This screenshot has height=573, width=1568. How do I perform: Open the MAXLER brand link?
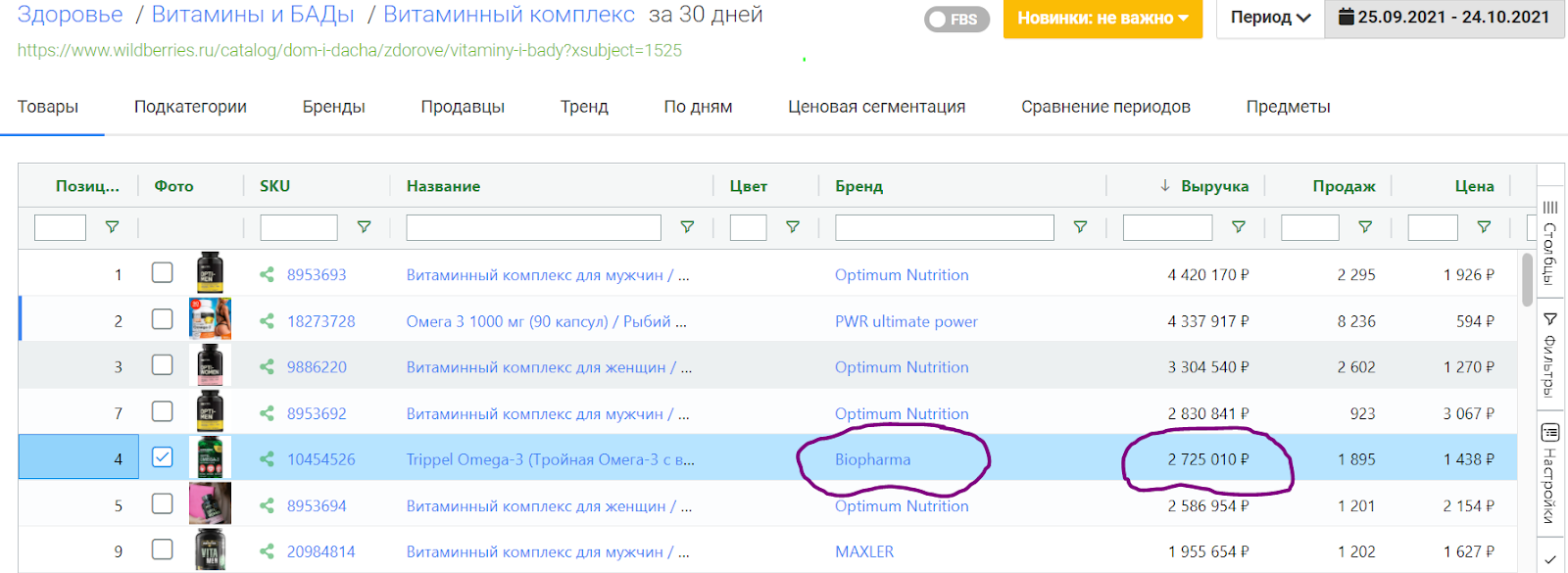(864, 551)
